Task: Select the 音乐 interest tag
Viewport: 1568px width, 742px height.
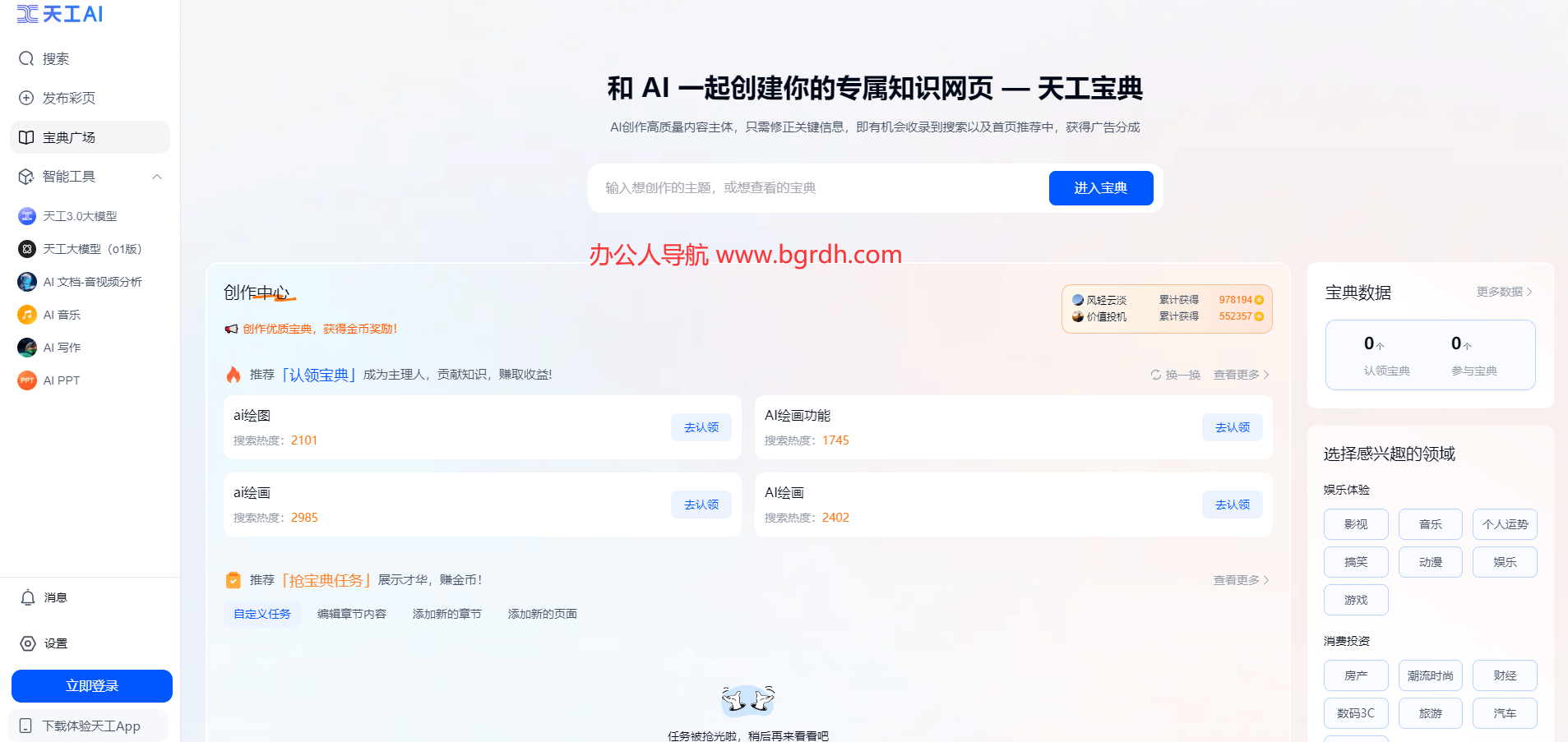Action: (x=1431, y=524)
